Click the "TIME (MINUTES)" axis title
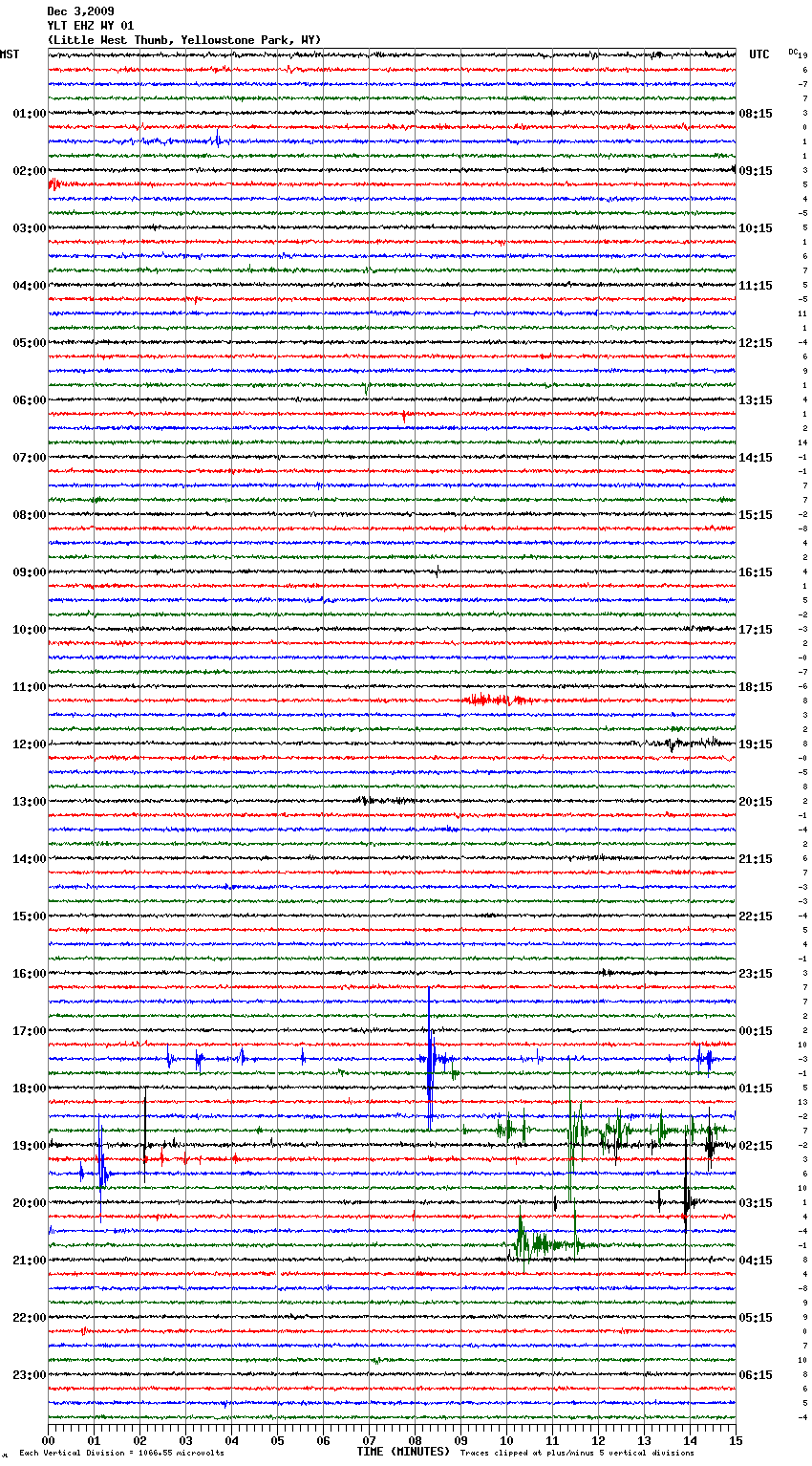The width and height of the screenshot is (812, 1466). (403, 1452)
